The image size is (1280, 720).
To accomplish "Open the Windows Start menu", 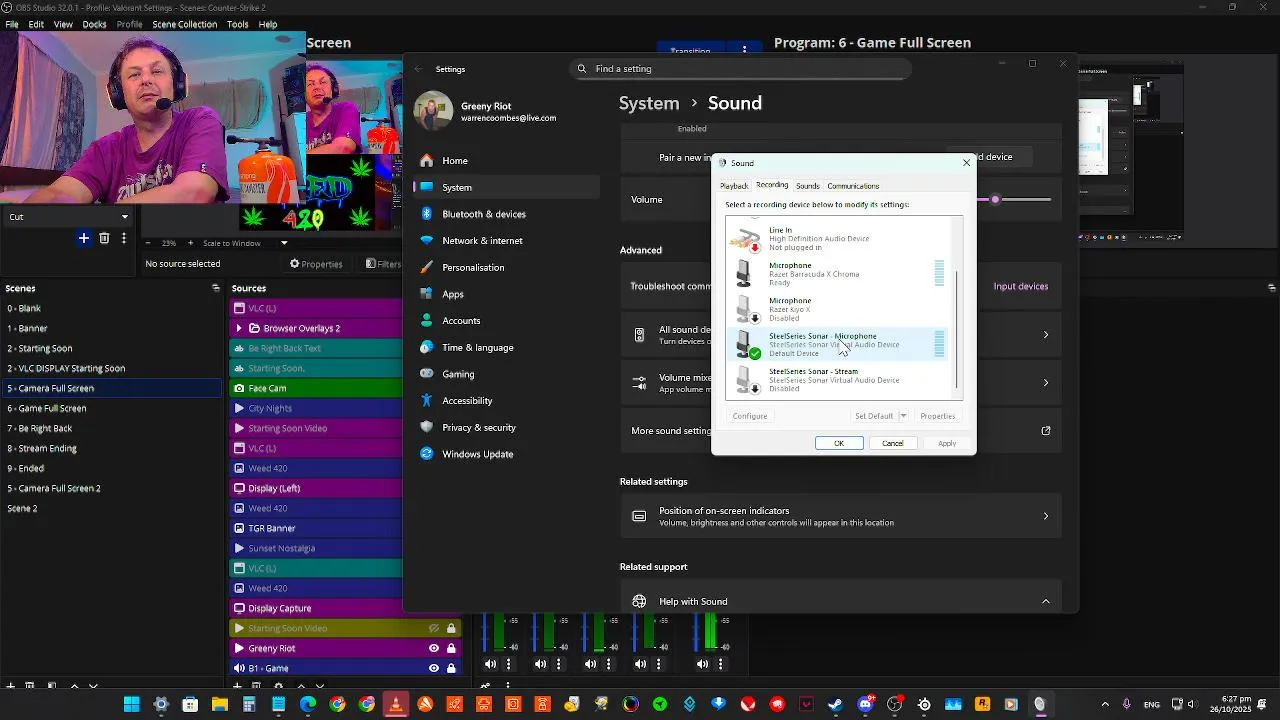I will (x=131, y=705).
